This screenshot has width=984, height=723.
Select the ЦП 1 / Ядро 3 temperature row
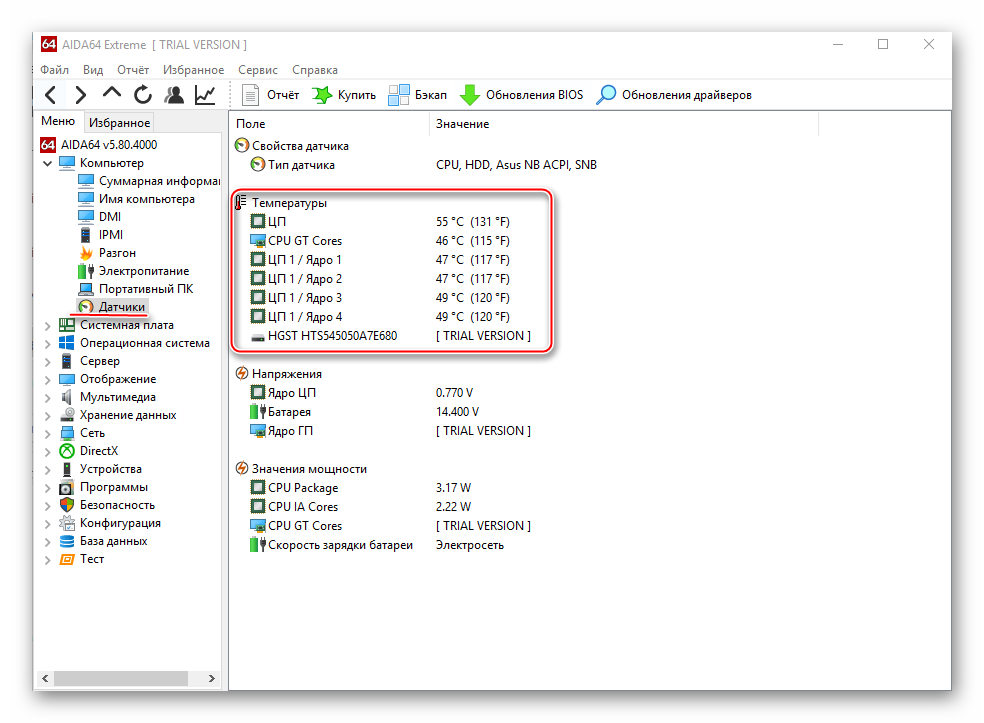pyautogui.click(x=305, y=298)
